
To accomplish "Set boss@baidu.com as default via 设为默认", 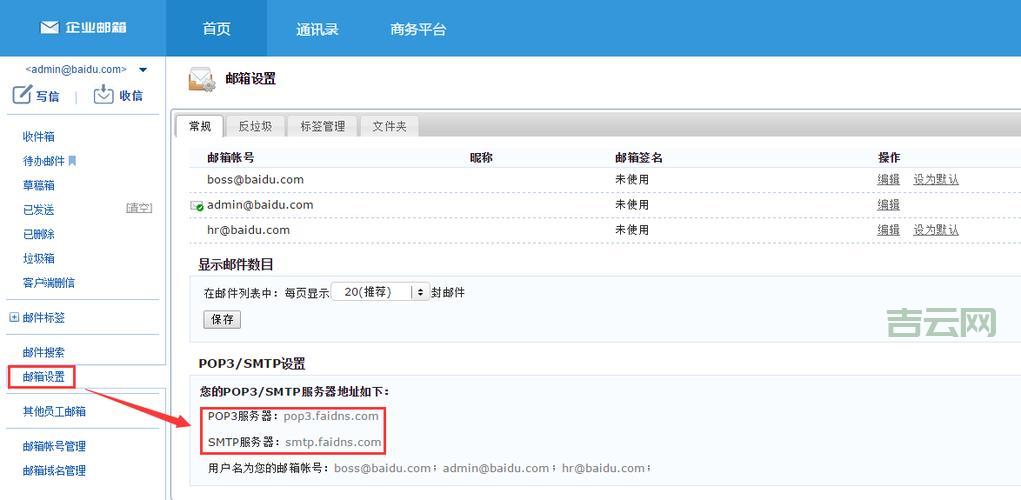I will click(x=936, y=179).
